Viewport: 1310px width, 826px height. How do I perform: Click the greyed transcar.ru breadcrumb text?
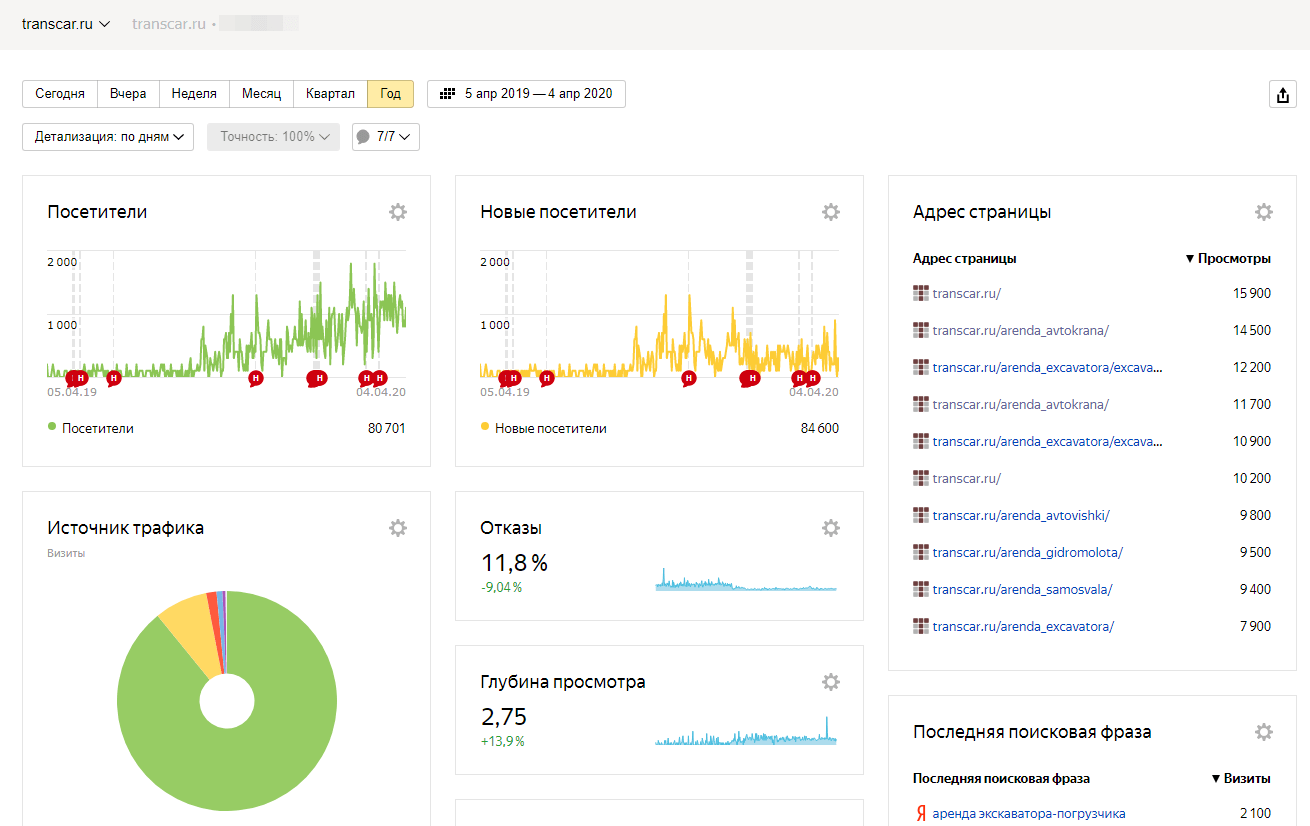[x=168, y=24]
